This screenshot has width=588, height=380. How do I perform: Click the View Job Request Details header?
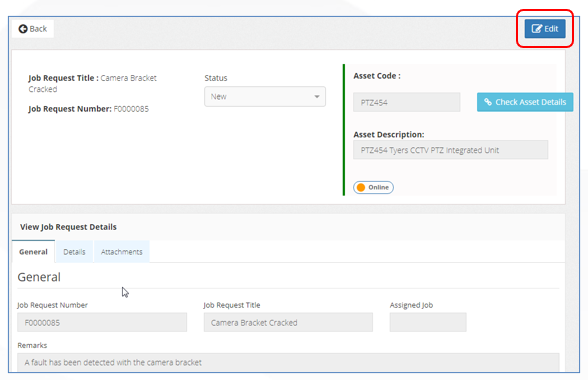click(68, 227)
